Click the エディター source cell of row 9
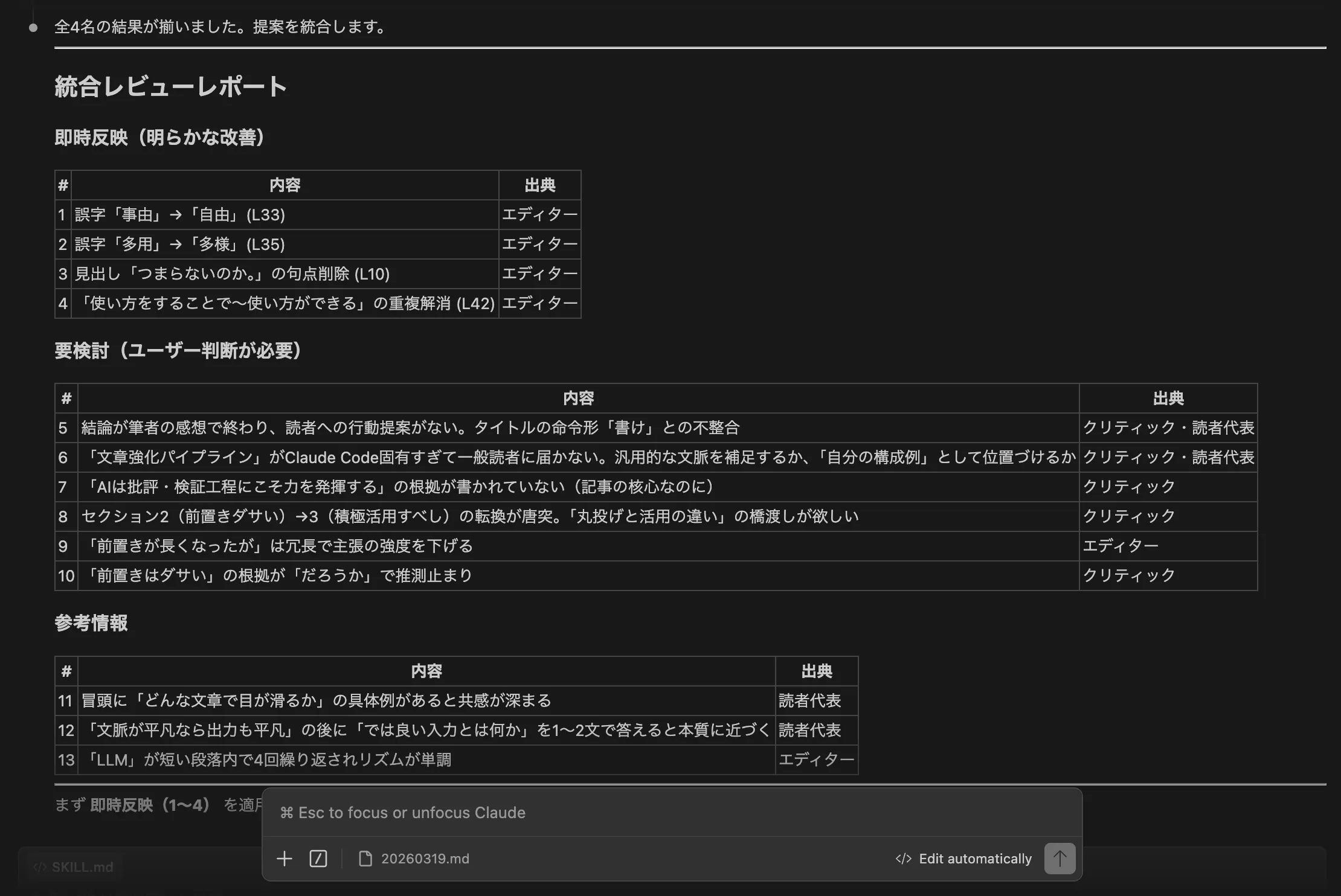The height and width of the screenshot is (896, 1341). [1121, 546]
